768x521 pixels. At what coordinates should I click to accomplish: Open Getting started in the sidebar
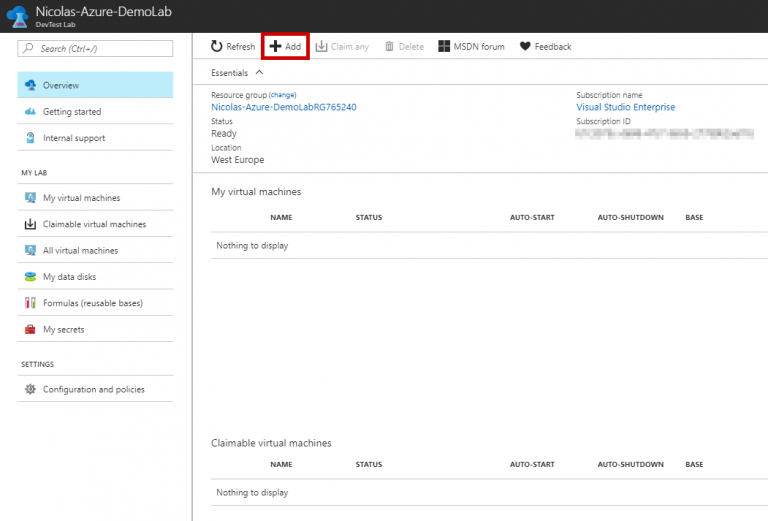click(x=95, y=111)
